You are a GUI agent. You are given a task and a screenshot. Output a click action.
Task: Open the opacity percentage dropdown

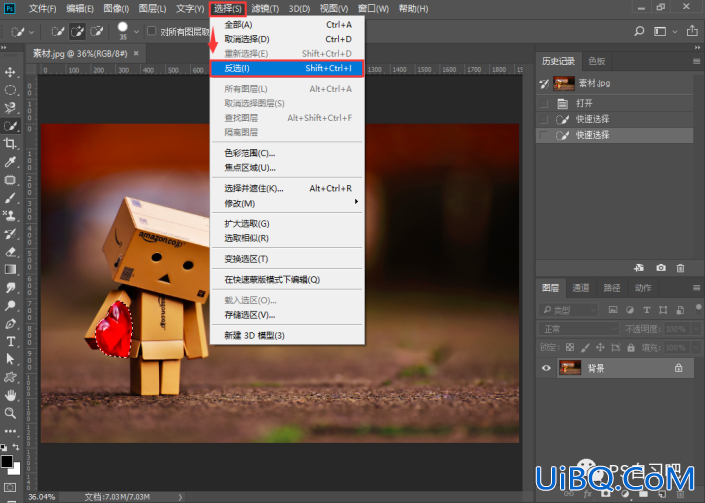pyautogui.click(x=696, y=329)
